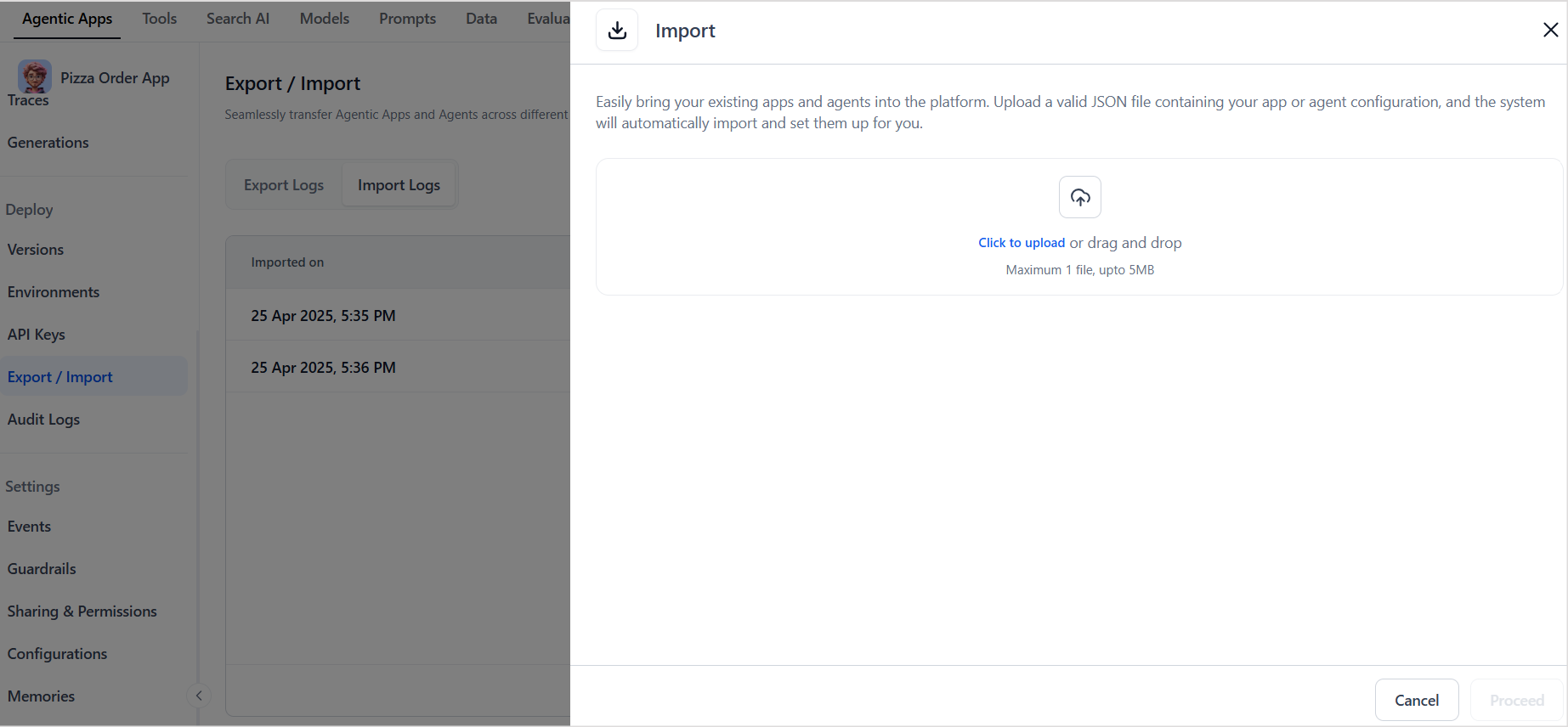Image resolution: width=1568 pixels, height=727 pixels.
Task: Collapse the sidebar with chevron arrow
Action: tap(198, 696)
